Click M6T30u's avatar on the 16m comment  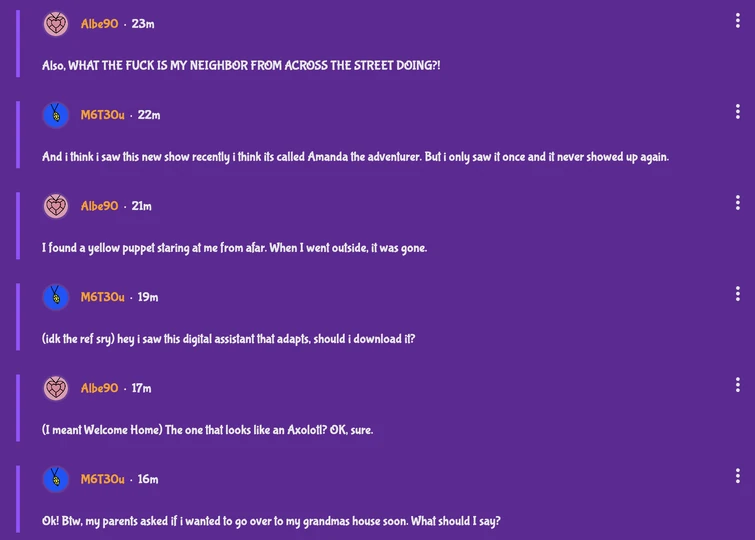click(56, 479)
